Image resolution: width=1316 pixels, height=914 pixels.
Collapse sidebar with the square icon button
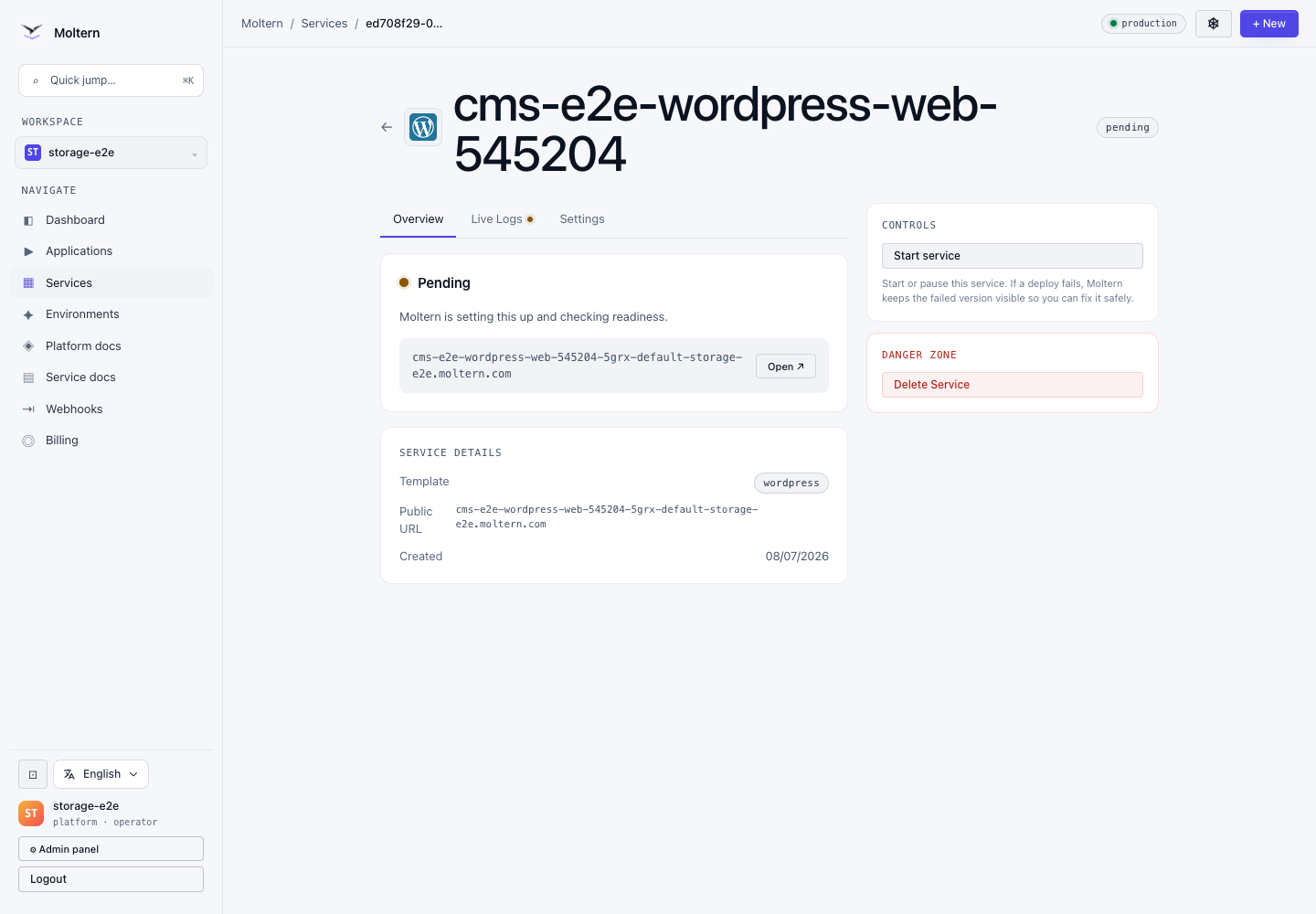tap(33, 774)
